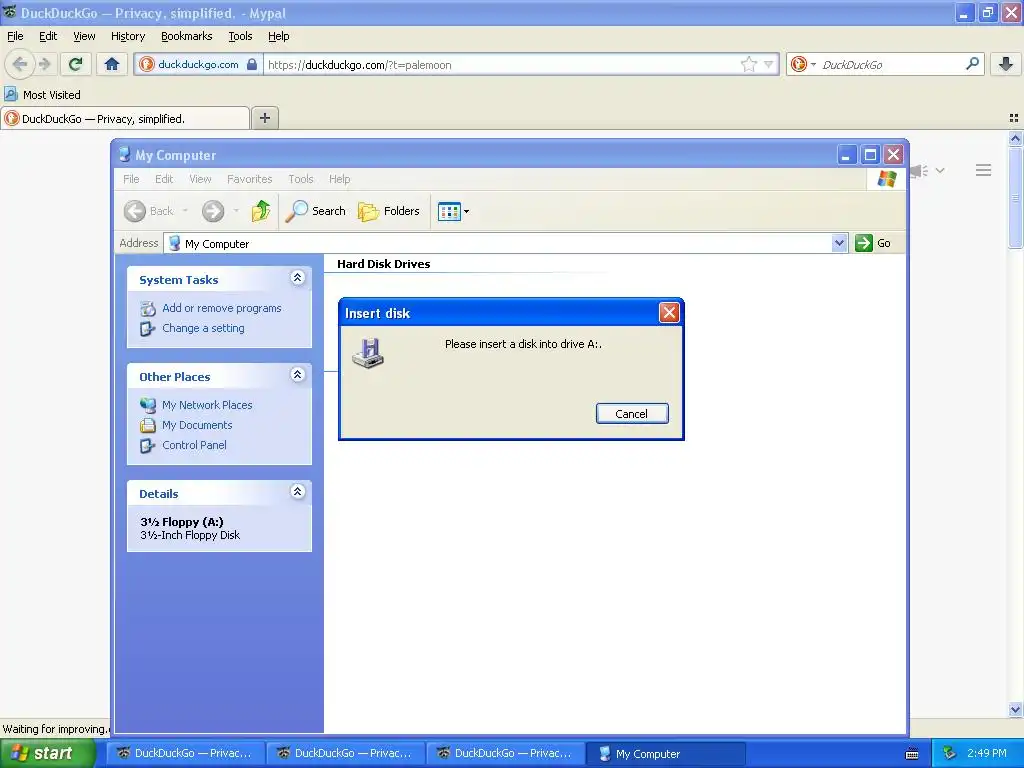Image resolution: width=1024 pixels, height=768 pixels.
Task: Click the network tray icon near clock
Action: (950, 754)
